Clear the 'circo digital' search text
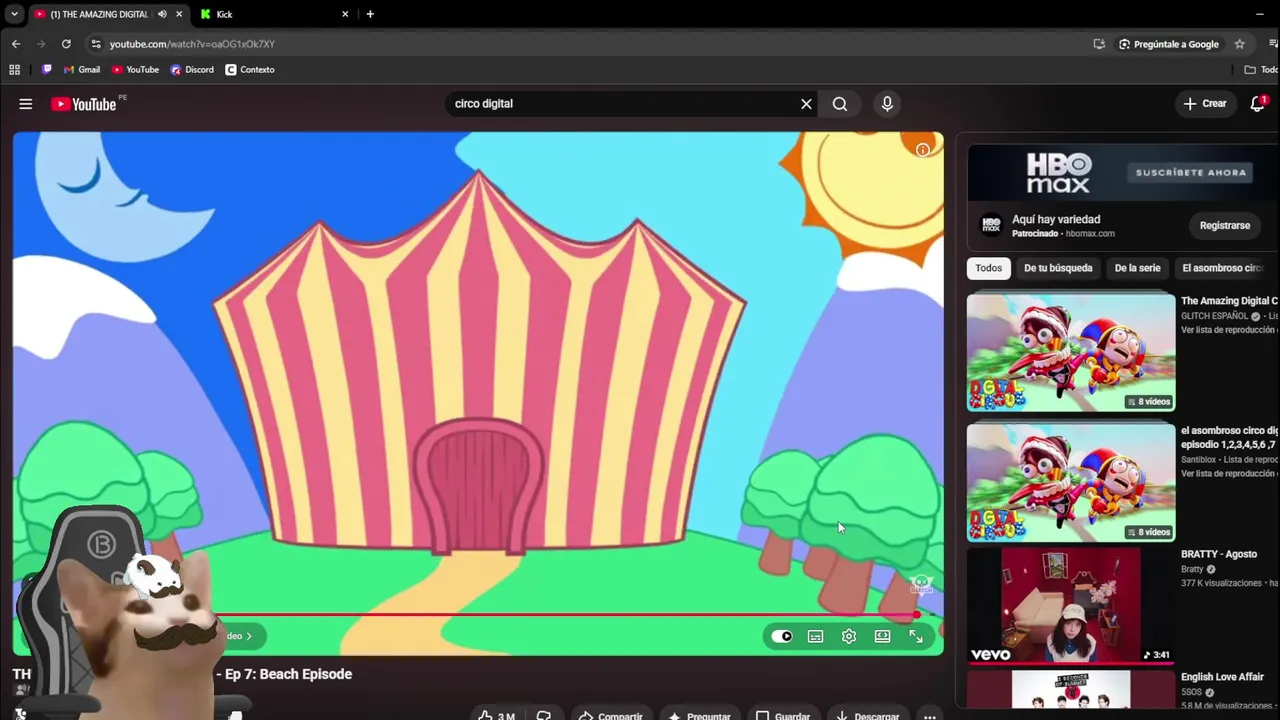This screenshot has width=1280, height=720. [806, 104]
